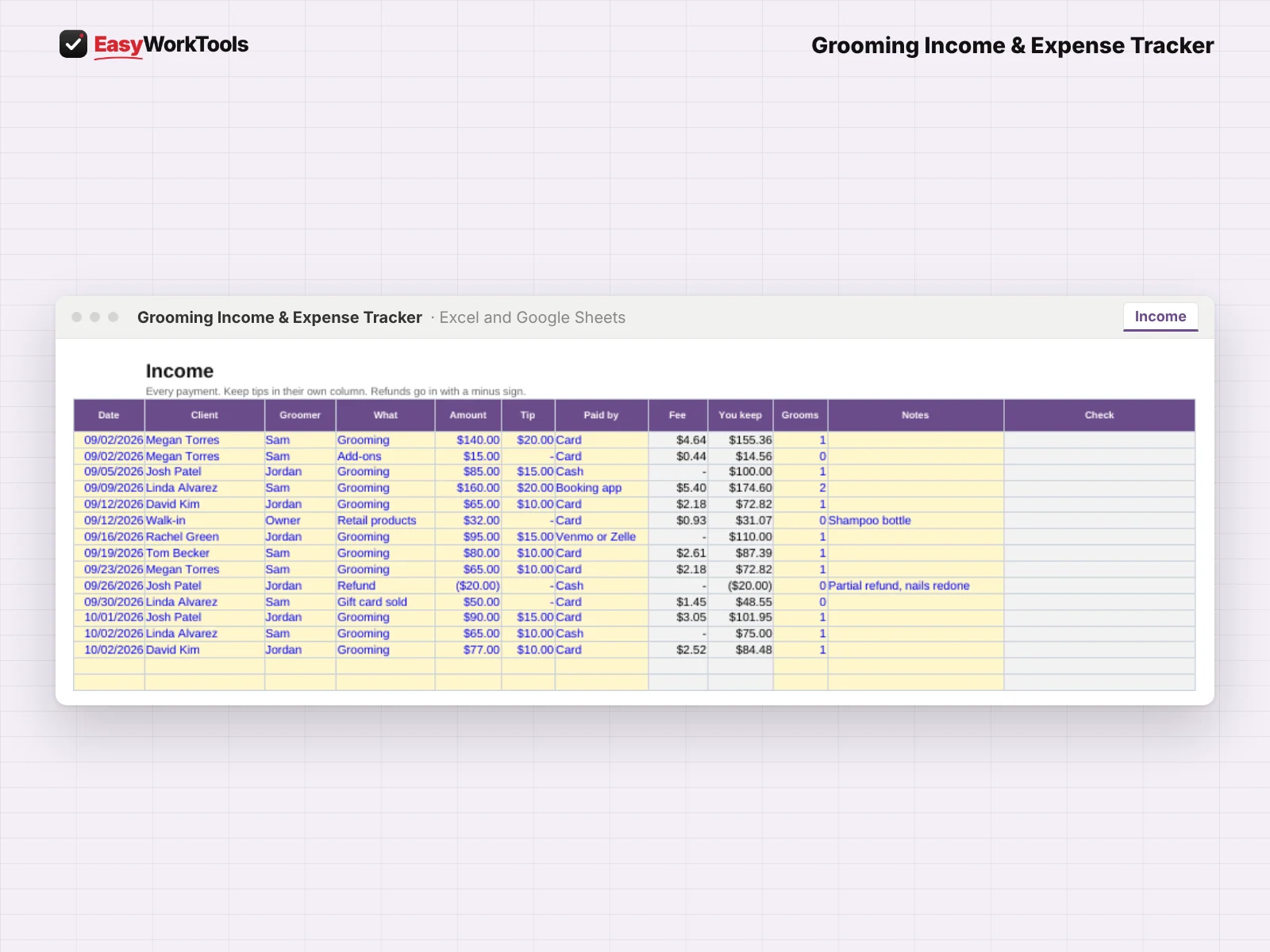This screenshot has width=1270, height=952.
Task: Click the Partial refund, nails redone note
Action: (x=915, y=585)
